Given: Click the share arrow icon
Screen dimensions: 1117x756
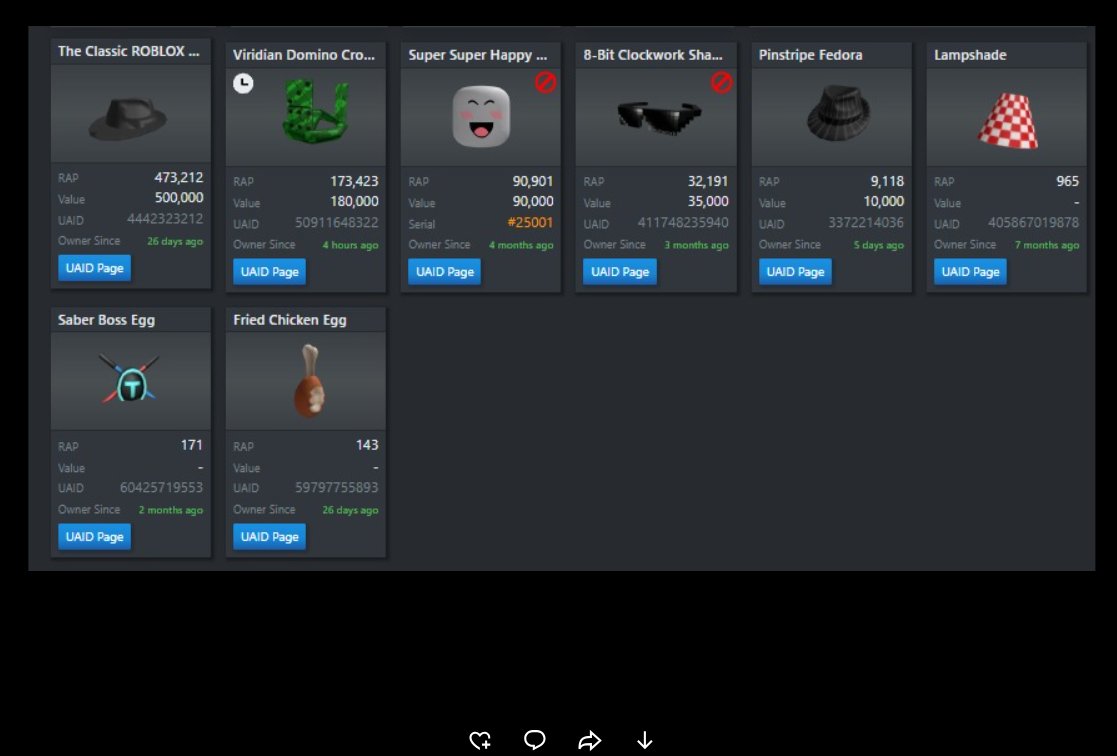Looking at the screenshot, I should (x=590, y=740).
